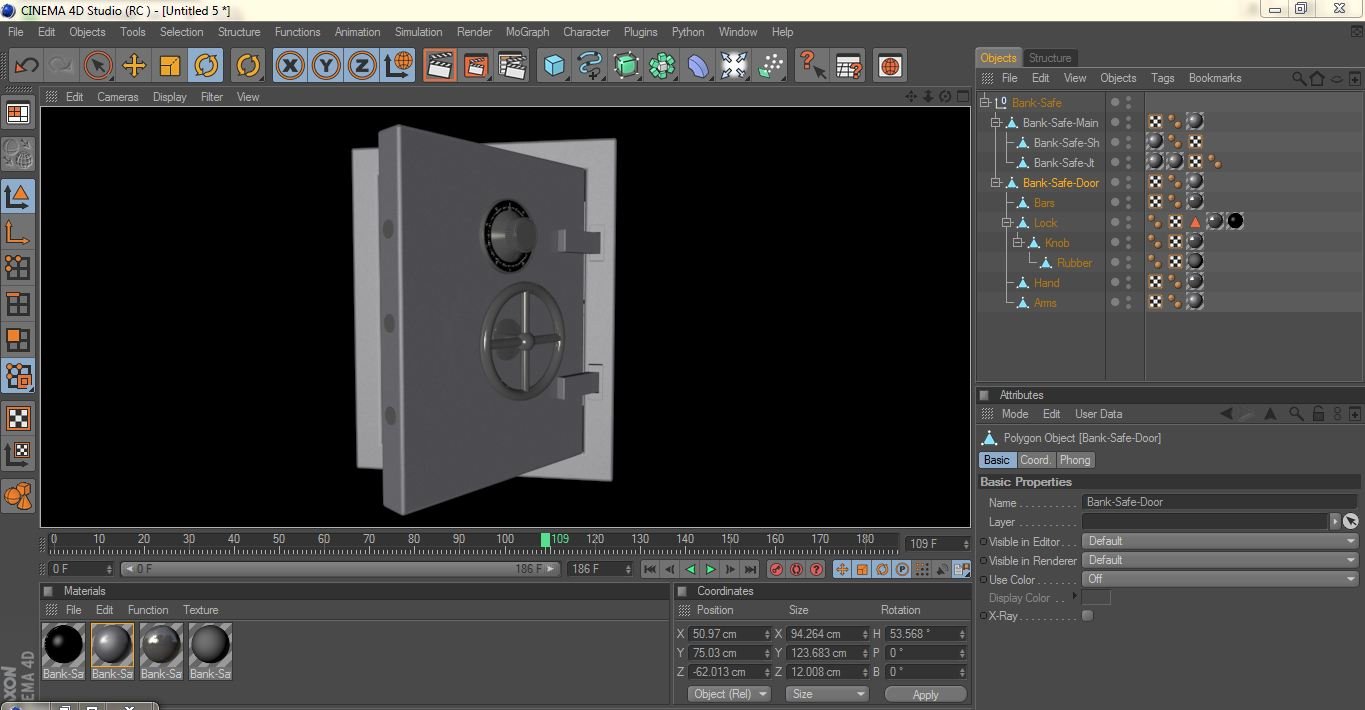Click the Record Position keyframe icon
The height and width of the screenshot is (710, 1365).
[840, 569]
